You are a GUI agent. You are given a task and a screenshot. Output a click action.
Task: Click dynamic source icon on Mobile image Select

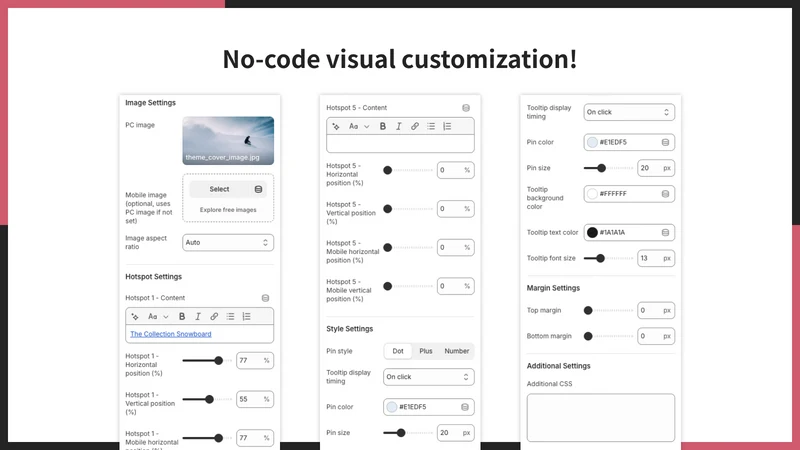click(x=258, y=189)
